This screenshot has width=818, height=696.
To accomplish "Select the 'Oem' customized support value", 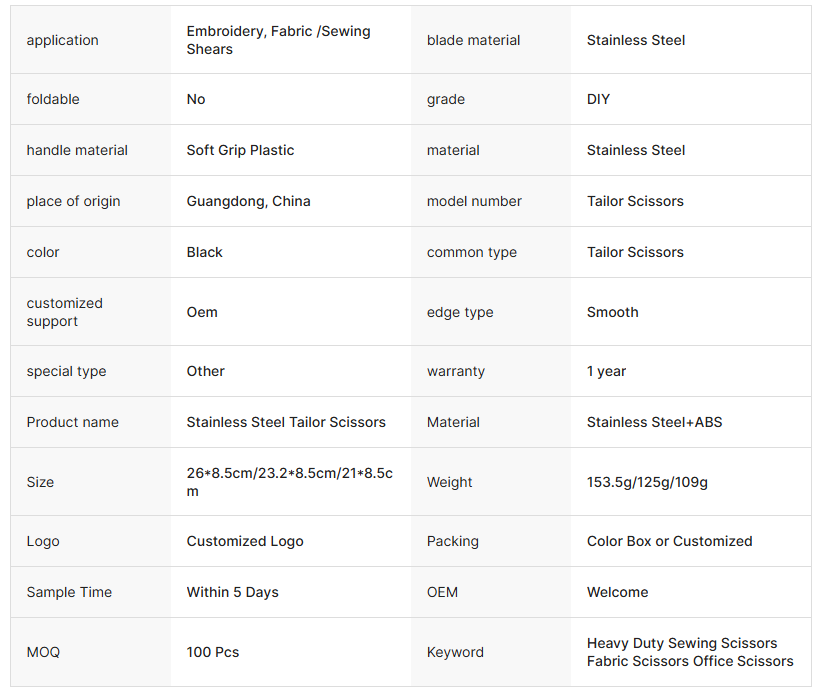I will (x=202, y=313).
